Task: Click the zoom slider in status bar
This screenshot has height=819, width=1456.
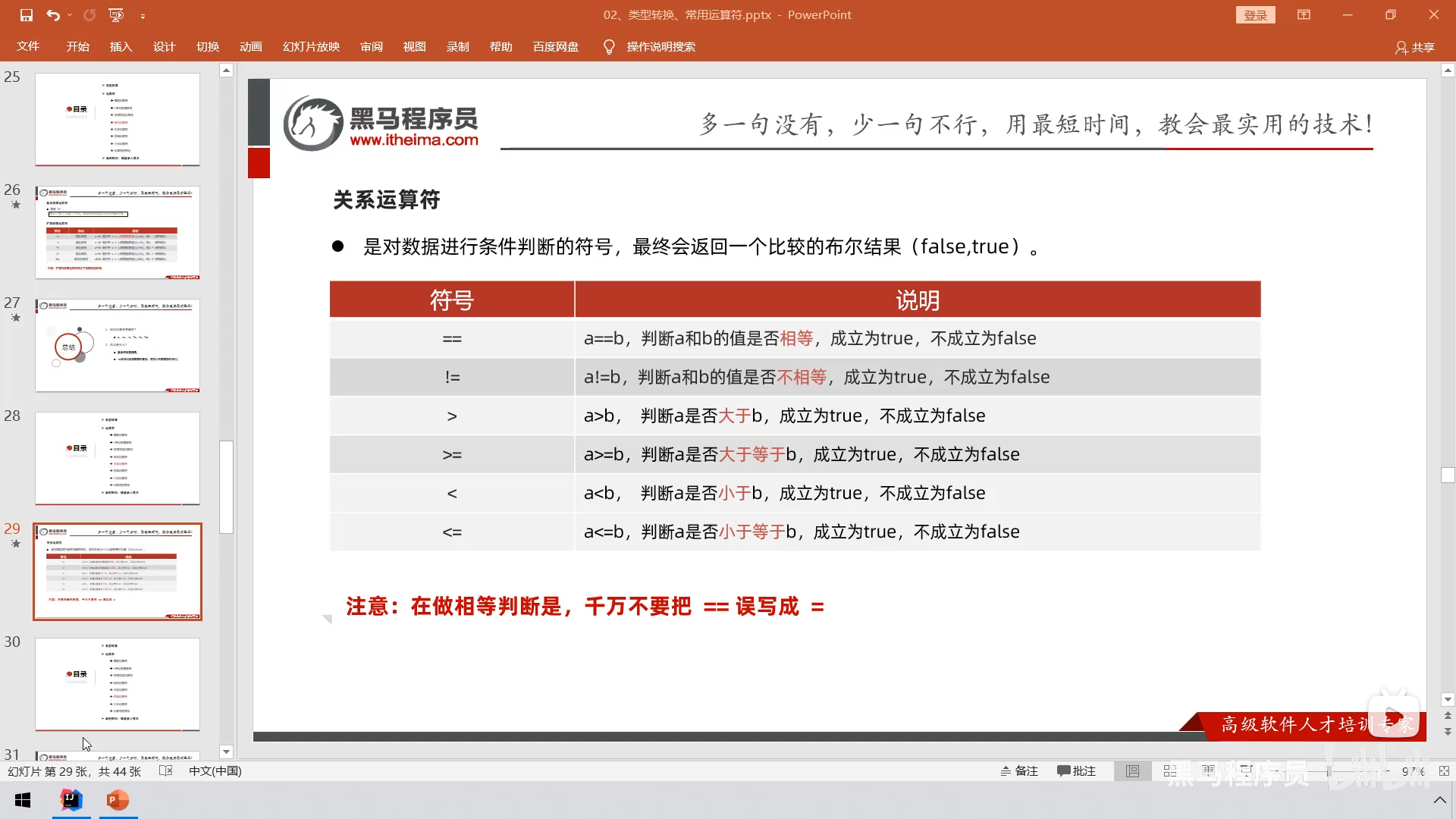Action: 1329,770
